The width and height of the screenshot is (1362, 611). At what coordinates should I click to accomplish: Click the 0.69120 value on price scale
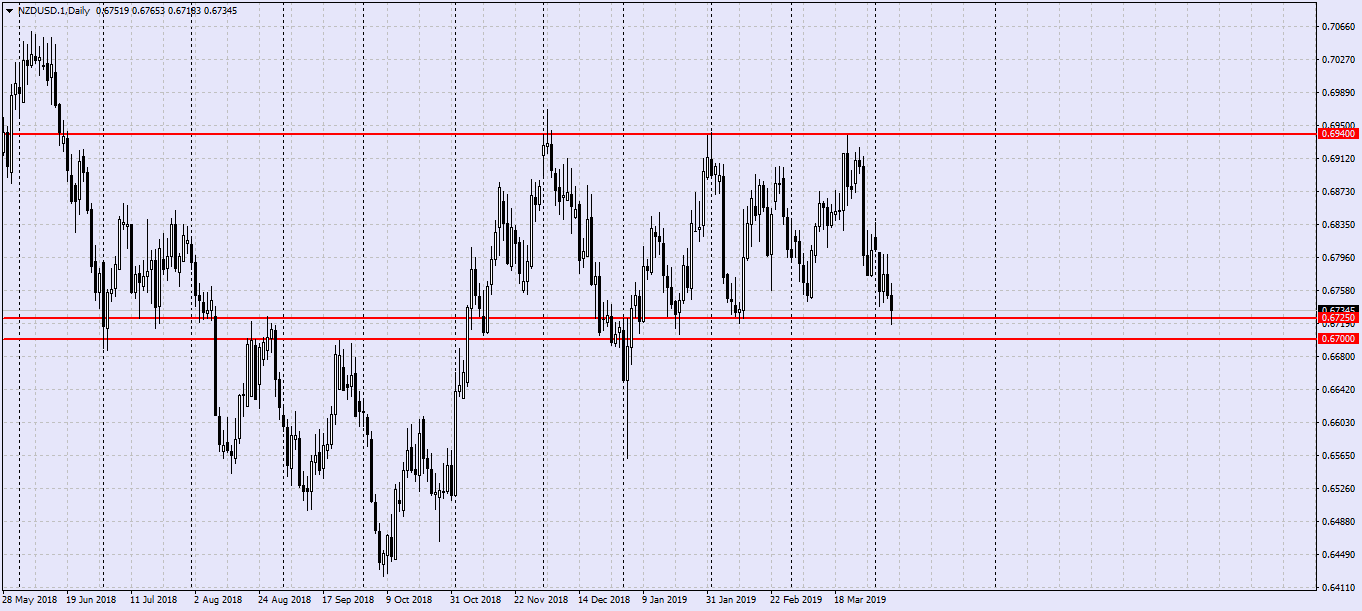(1338, 159)
